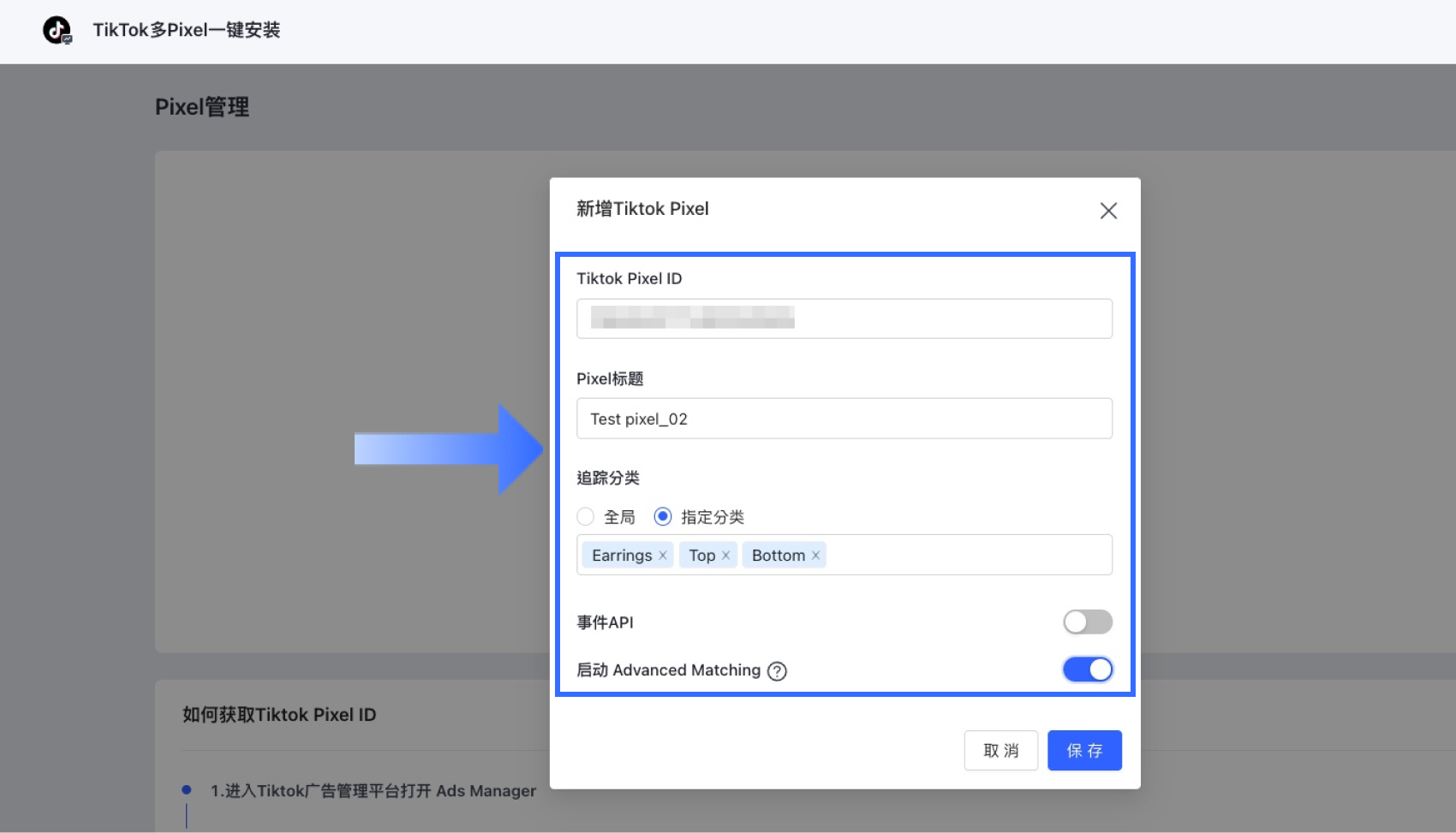Image resolution: width=1456 pixels, height=833 pixels.
Task: Click the 启动 Advanced Matching label
Action: 669,670
